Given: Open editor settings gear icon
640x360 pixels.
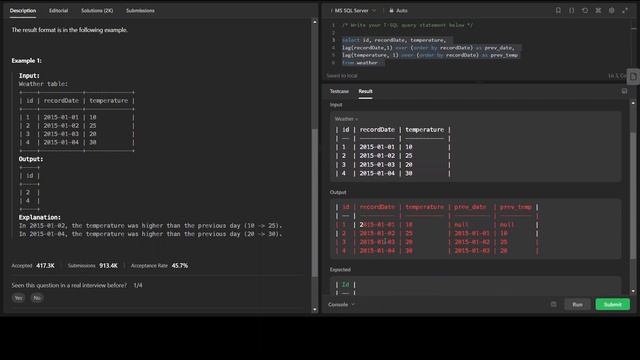Looking at the screenshot, I should click(x=611, y=11).
